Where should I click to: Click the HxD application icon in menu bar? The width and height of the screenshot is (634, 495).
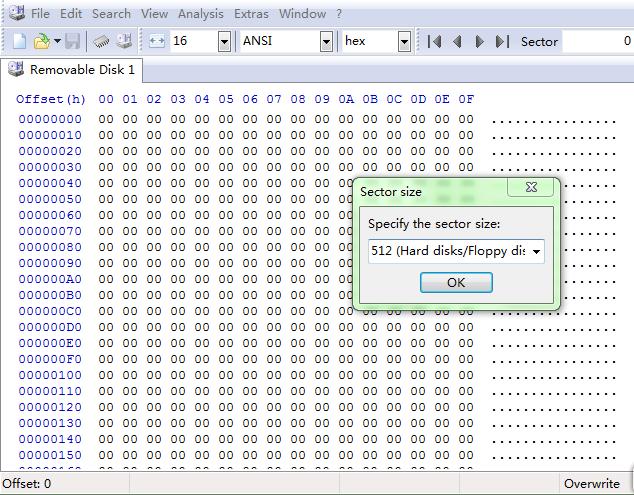point(17,13)
